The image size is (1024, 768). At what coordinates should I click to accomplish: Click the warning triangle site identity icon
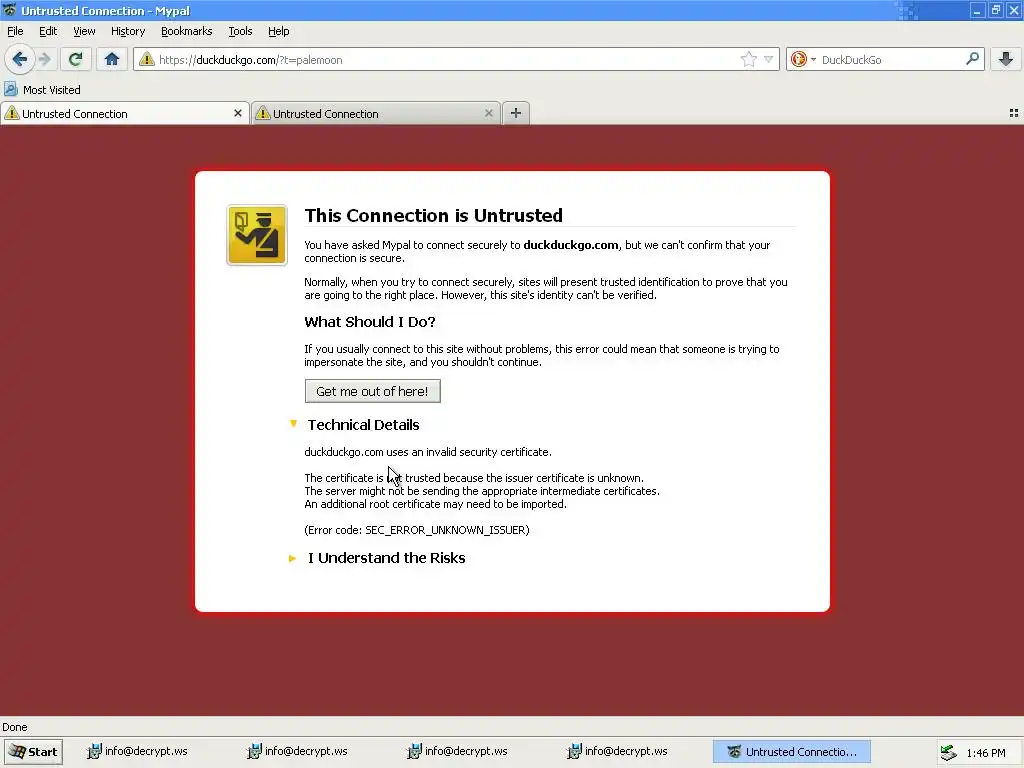[147, 59]
